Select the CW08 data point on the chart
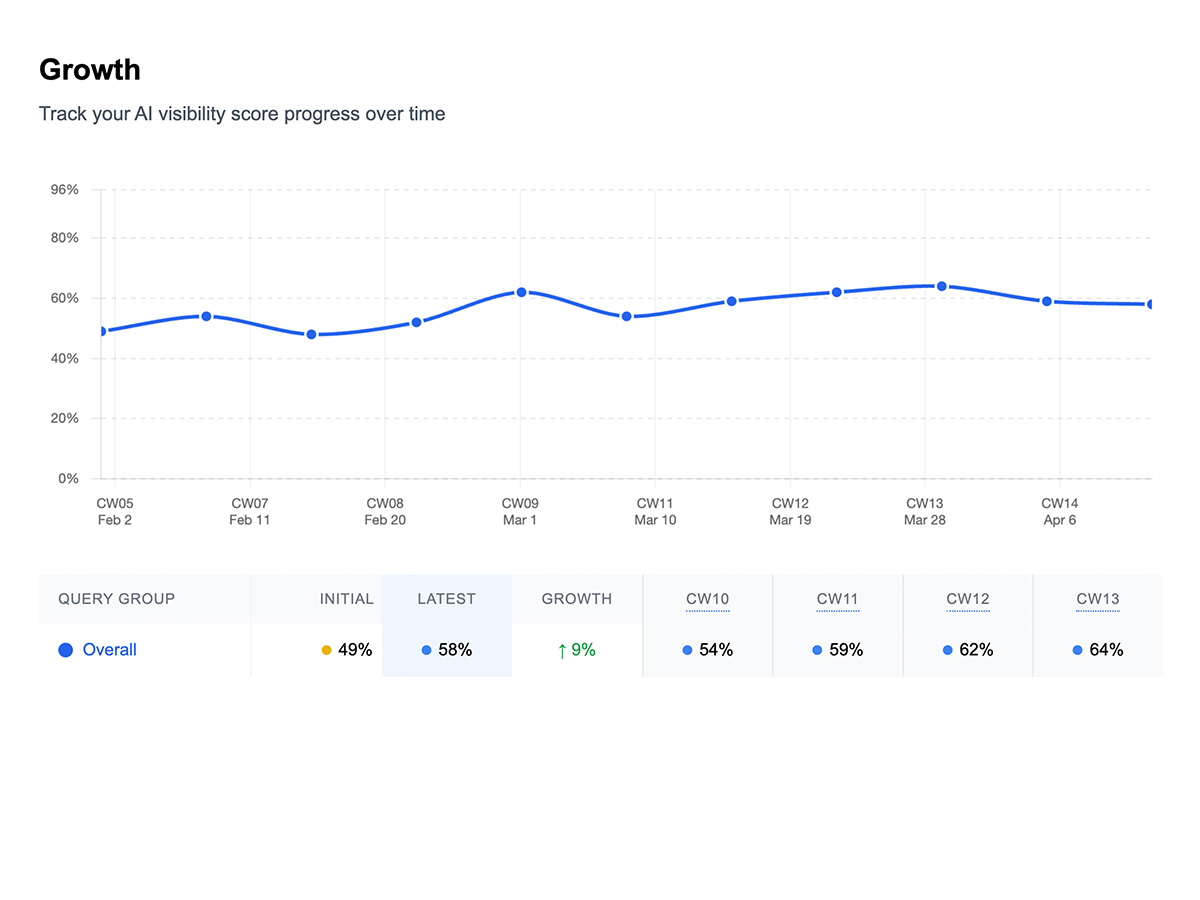1200x900 pixels. click(415, 322)
